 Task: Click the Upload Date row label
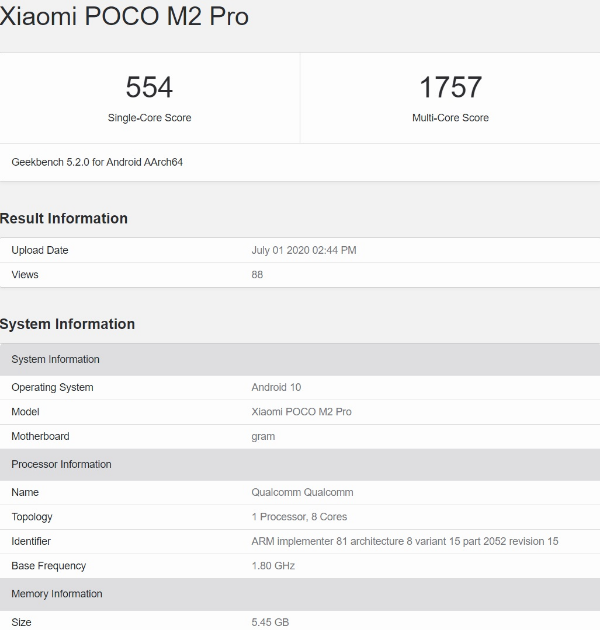point(40,250)
